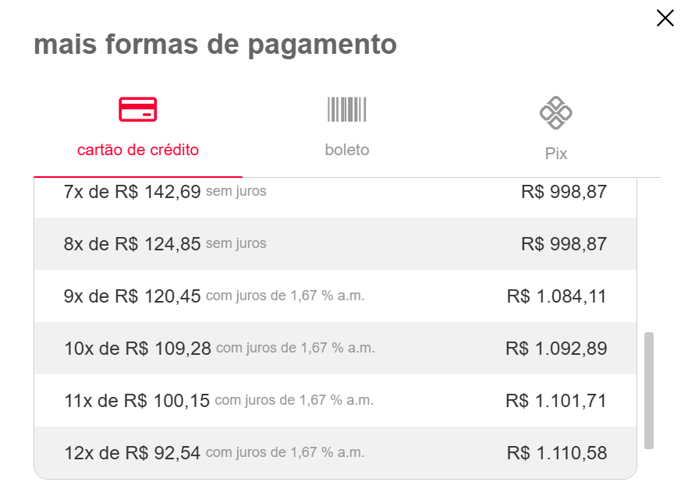The width and height of the screenshot is (688, 503).
Task: Select the Pix tab label
Action: pos(556,154)
